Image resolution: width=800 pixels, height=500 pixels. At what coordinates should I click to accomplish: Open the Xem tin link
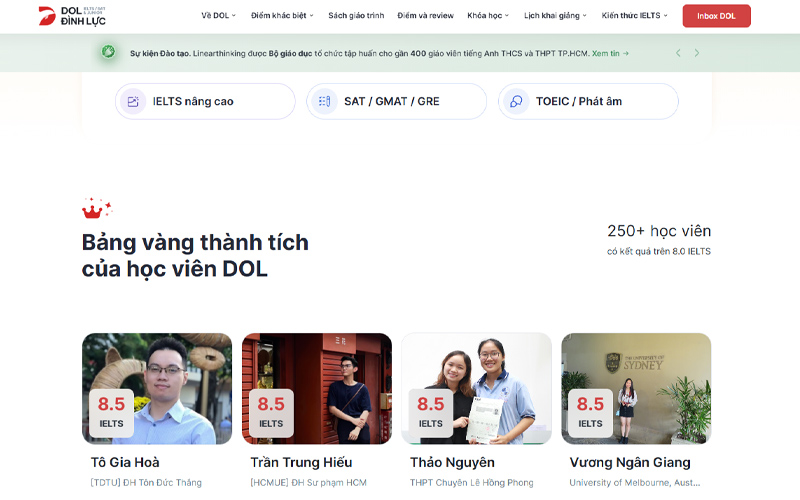[610, 53]
